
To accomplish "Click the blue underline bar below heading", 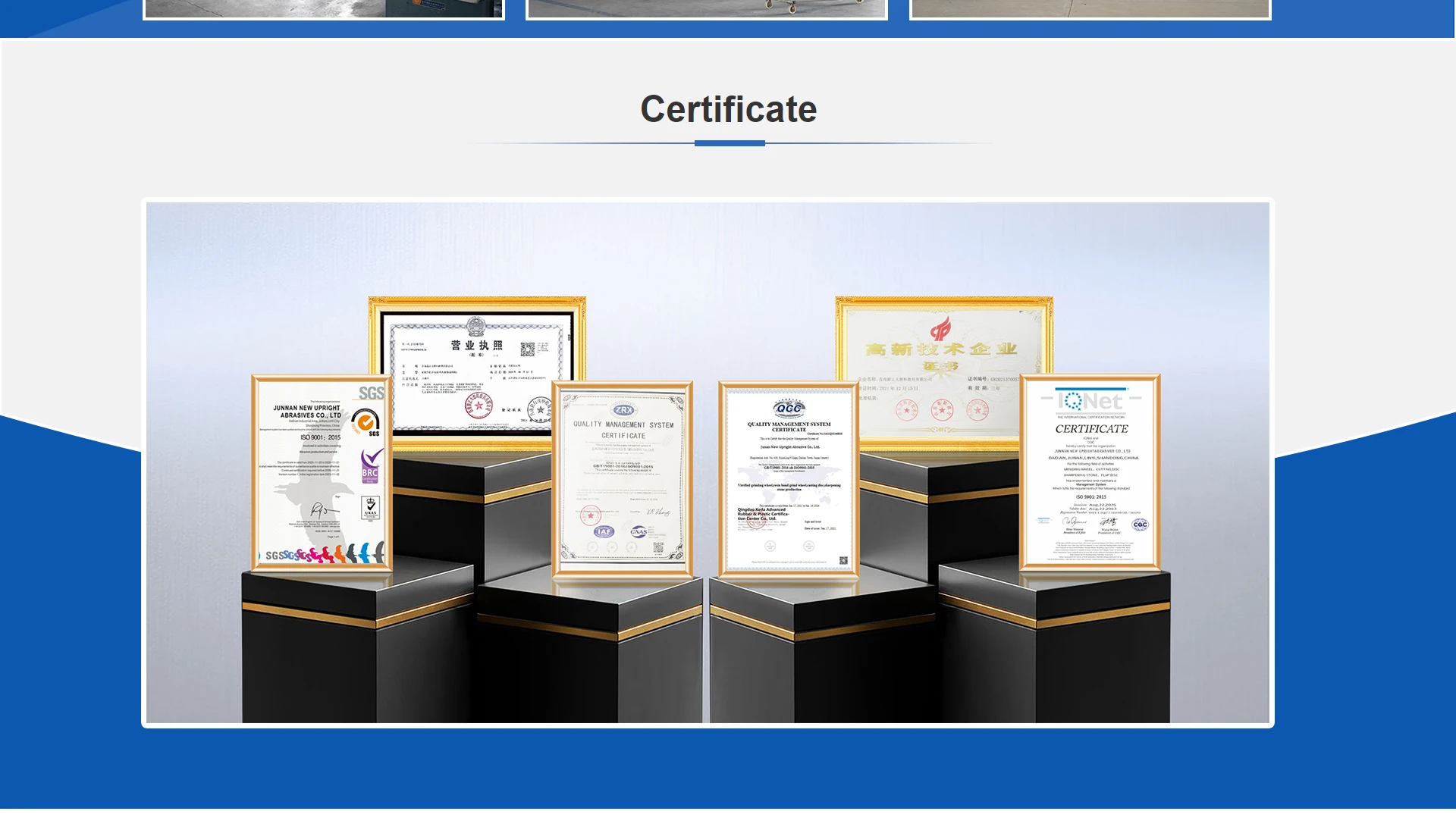I will click(730, 143).
